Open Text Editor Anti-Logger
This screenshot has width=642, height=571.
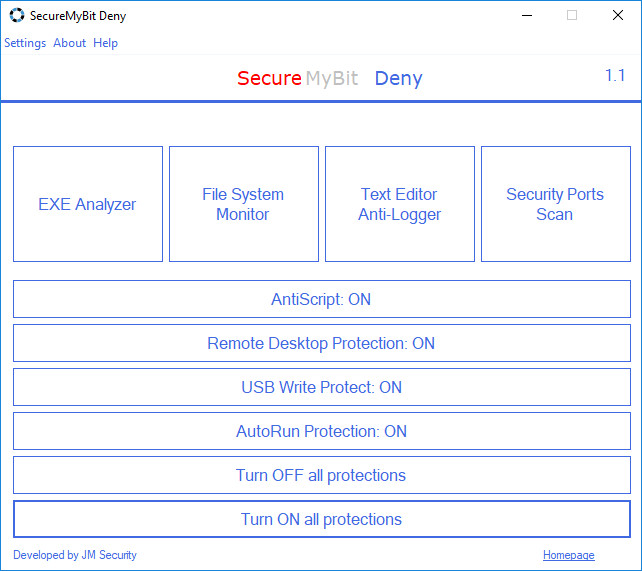[400, 204]
